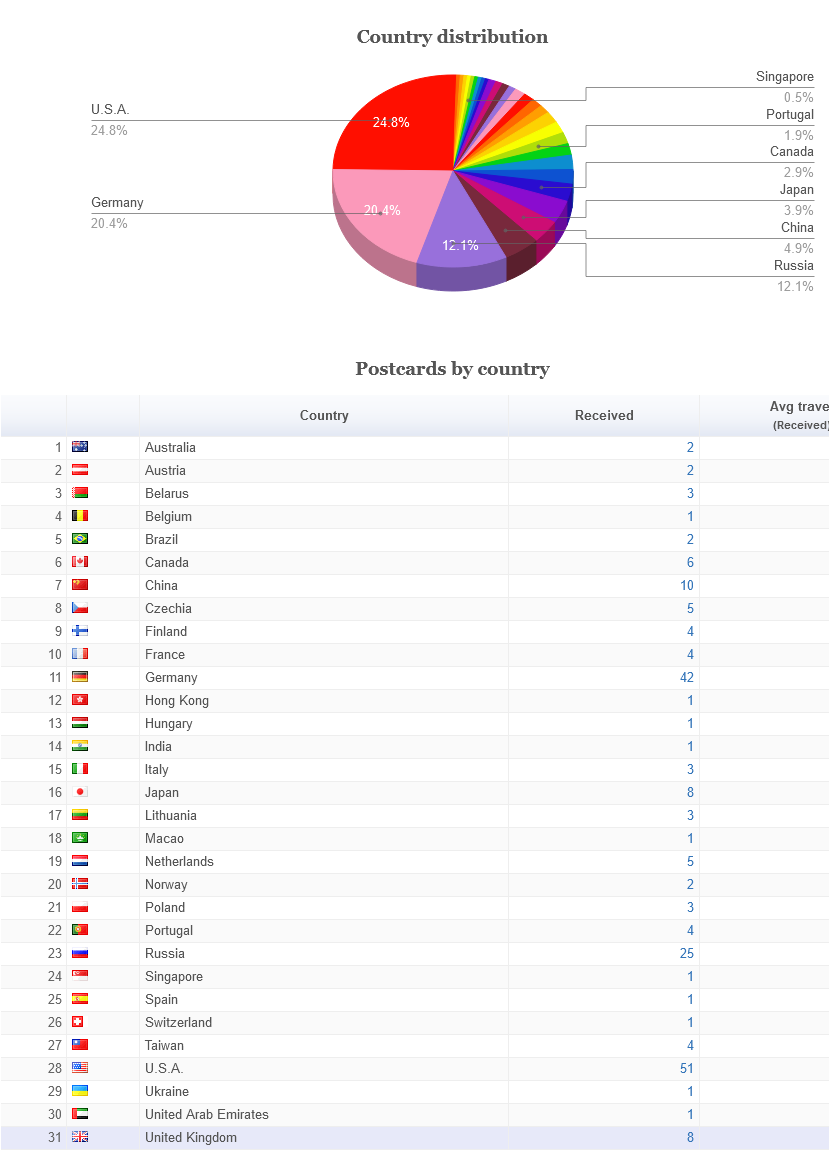Click the Poland flag icon
The height and width of the screenshot is (1164, 829).
80,907
